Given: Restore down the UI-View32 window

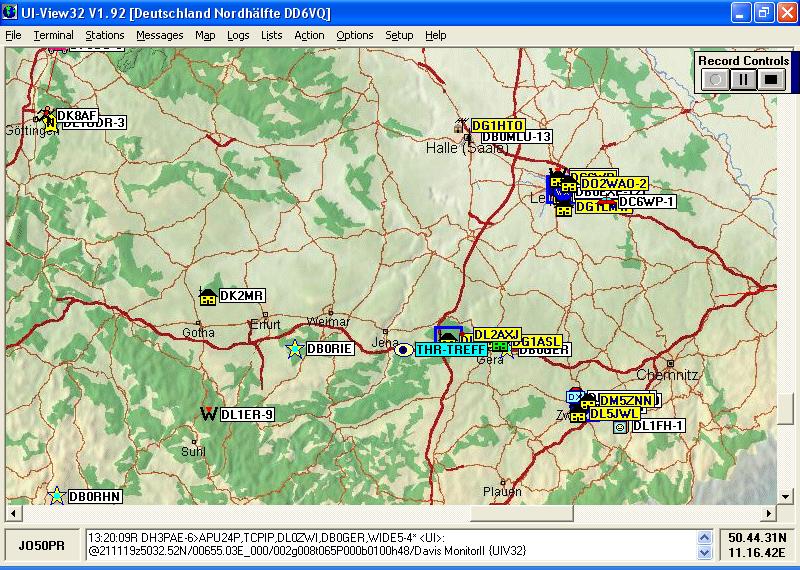Looking at the screenshot, I should pyautogui.click(x=764, y=13).
